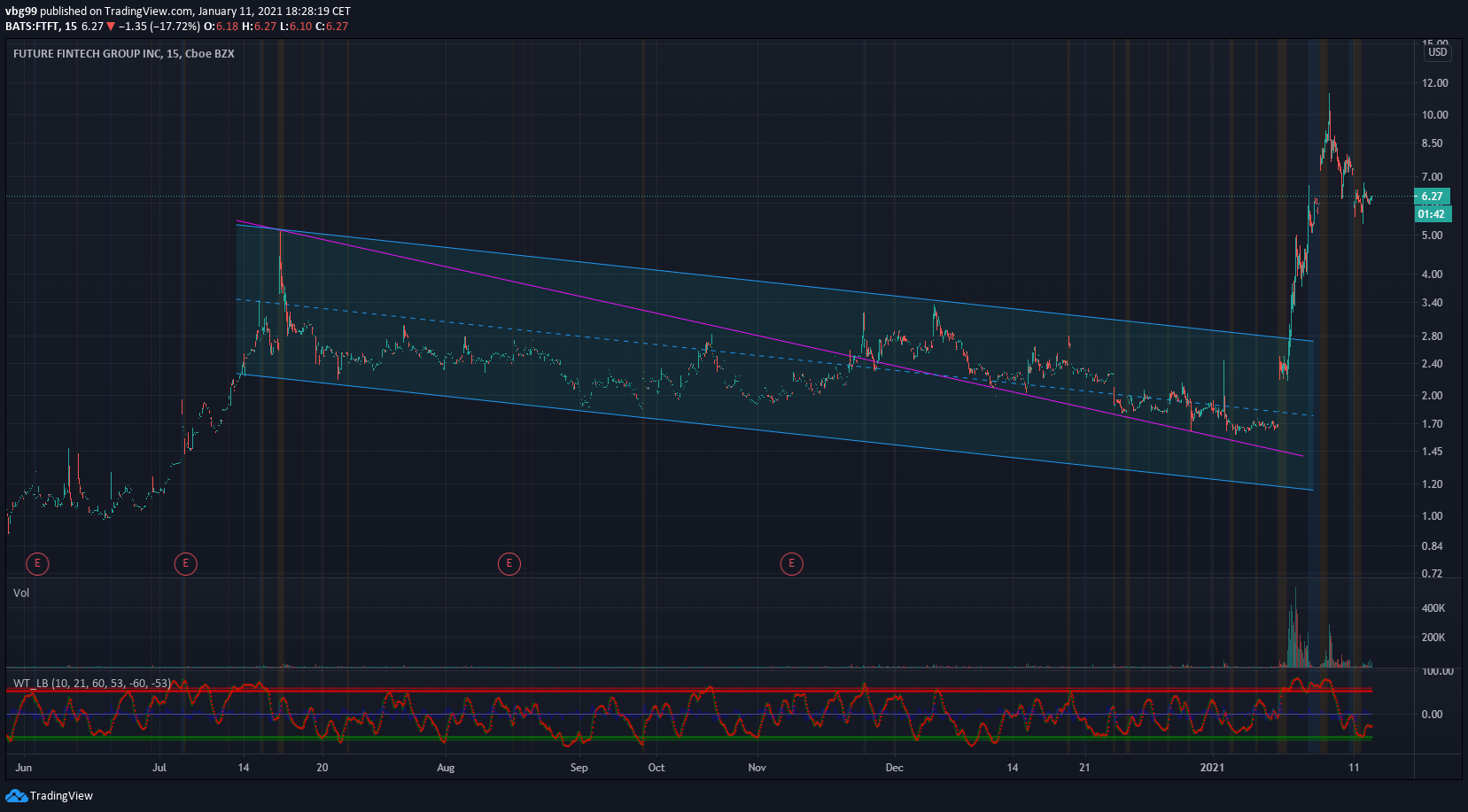Click the 10.00 level on the price scale
1468x812 pixels.
coord(1436,114)
